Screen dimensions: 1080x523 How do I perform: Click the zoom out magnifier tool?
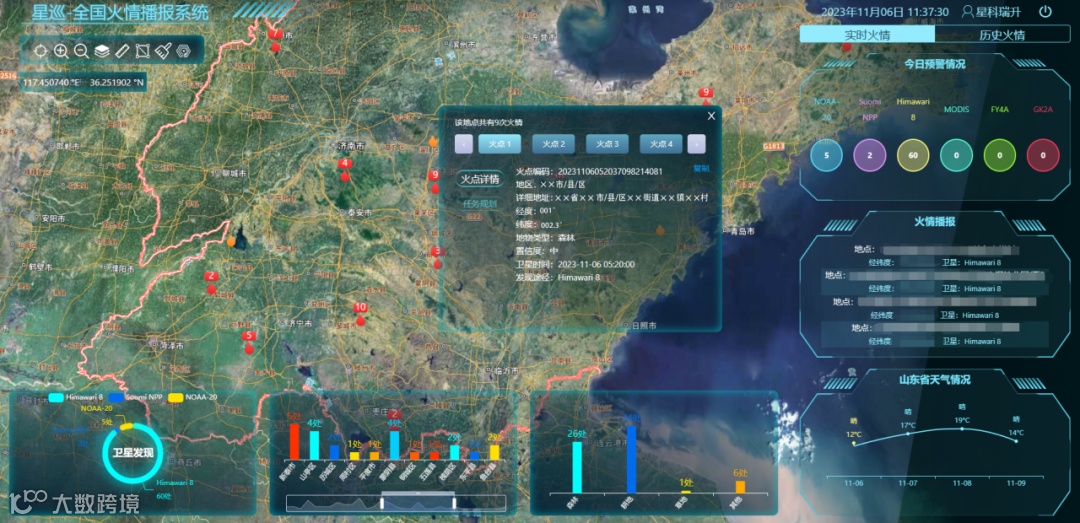click(81, 50)
